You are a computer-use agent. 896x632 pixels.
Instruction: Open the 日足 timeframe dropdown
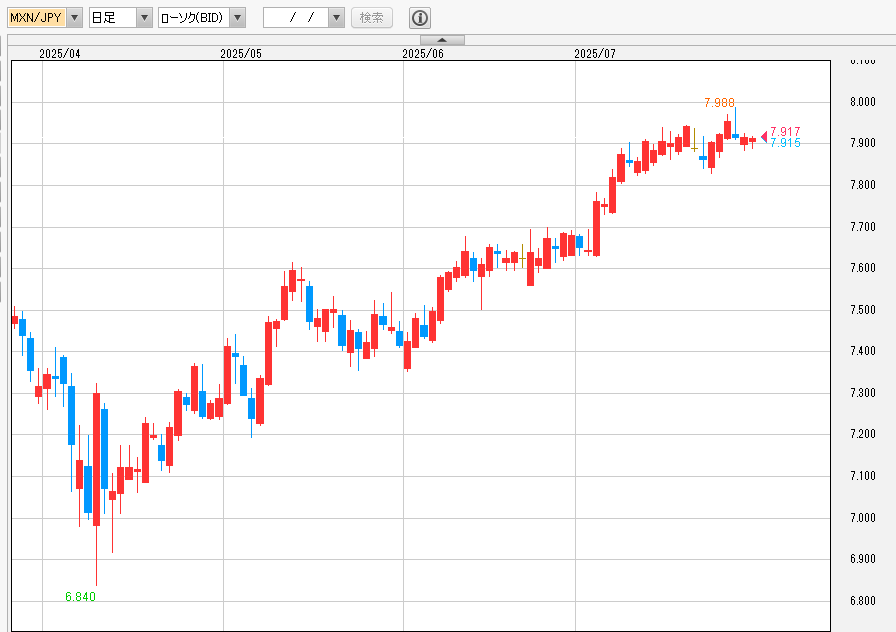(144, 18)
